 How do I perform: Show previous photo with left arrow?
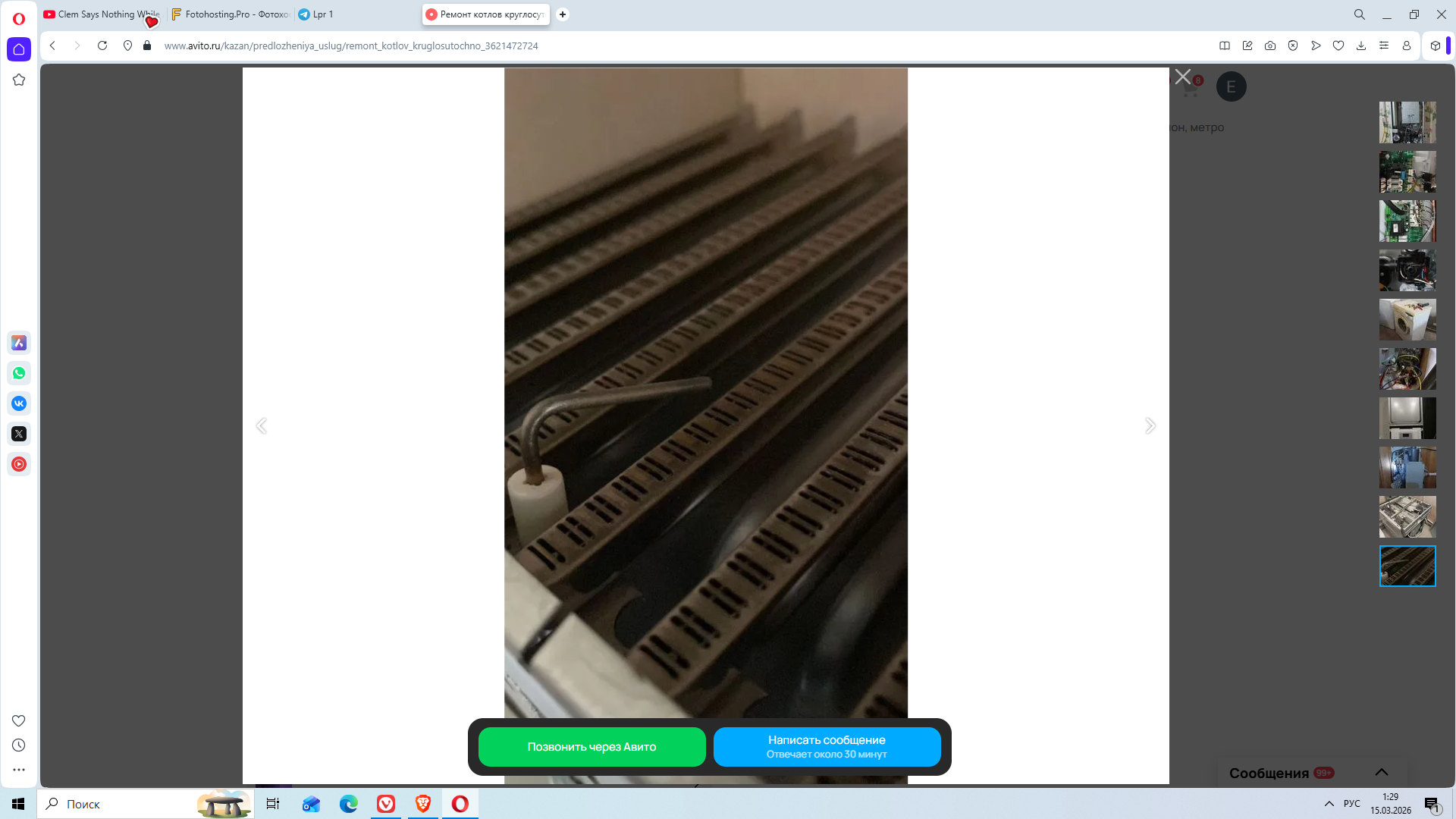pyautogui.click(x=262, y=426)
